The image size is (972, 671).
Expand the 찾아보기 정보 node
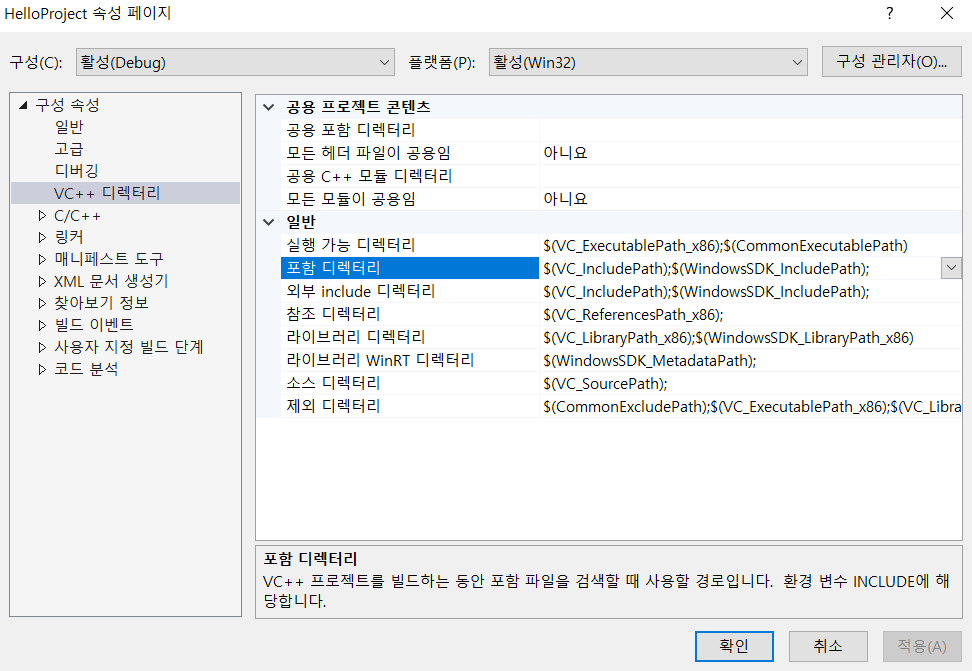point(42,303)
